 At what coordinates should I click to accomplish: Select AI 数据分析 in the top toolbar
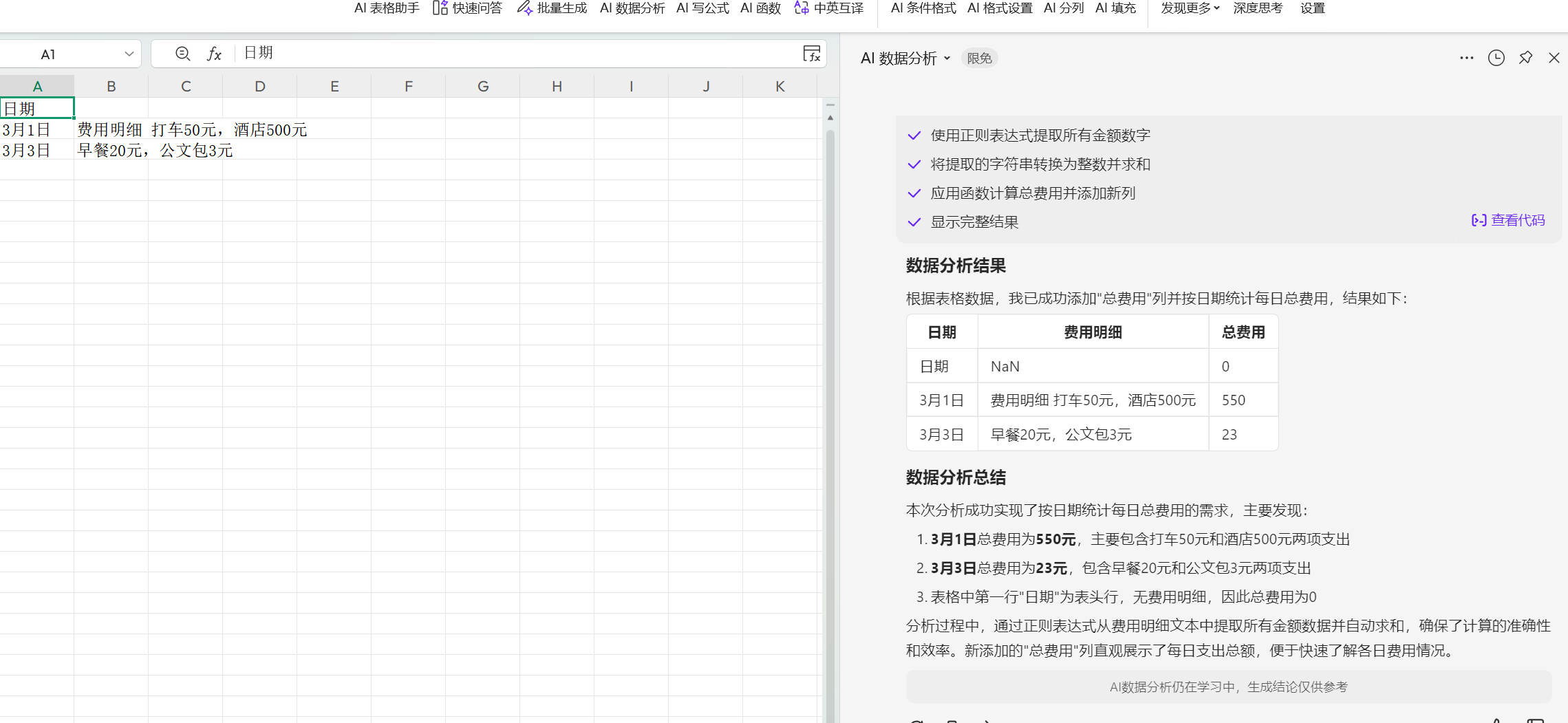tap(632, 8)
